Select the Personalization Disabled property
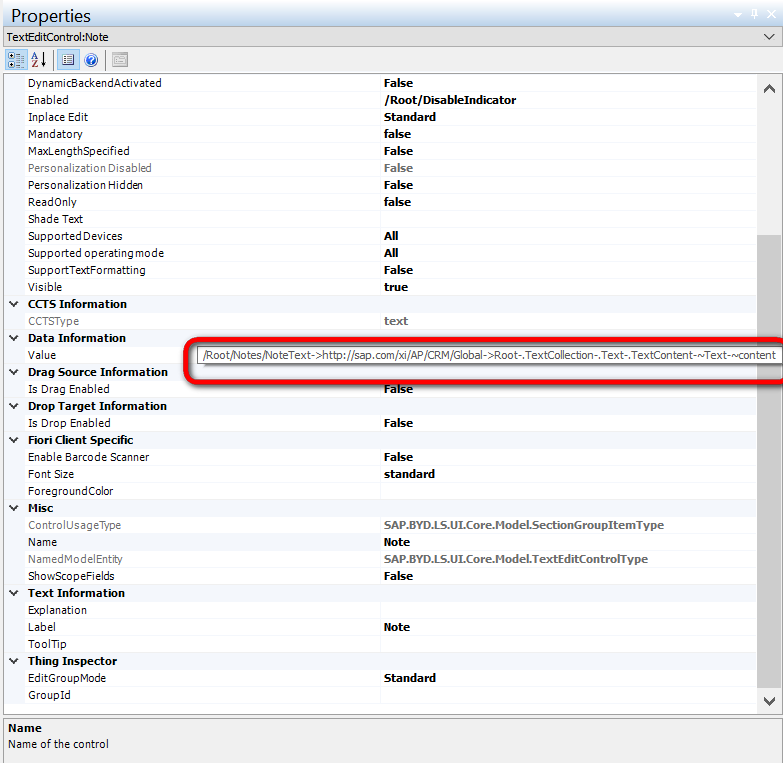783x763 pixels. [x=90, y=168]
